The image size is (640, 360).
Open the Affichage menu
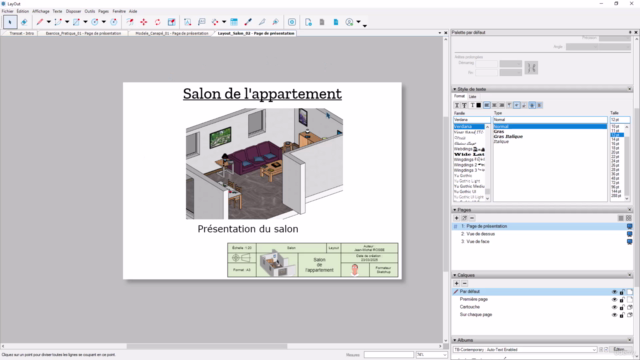point(41,11)
